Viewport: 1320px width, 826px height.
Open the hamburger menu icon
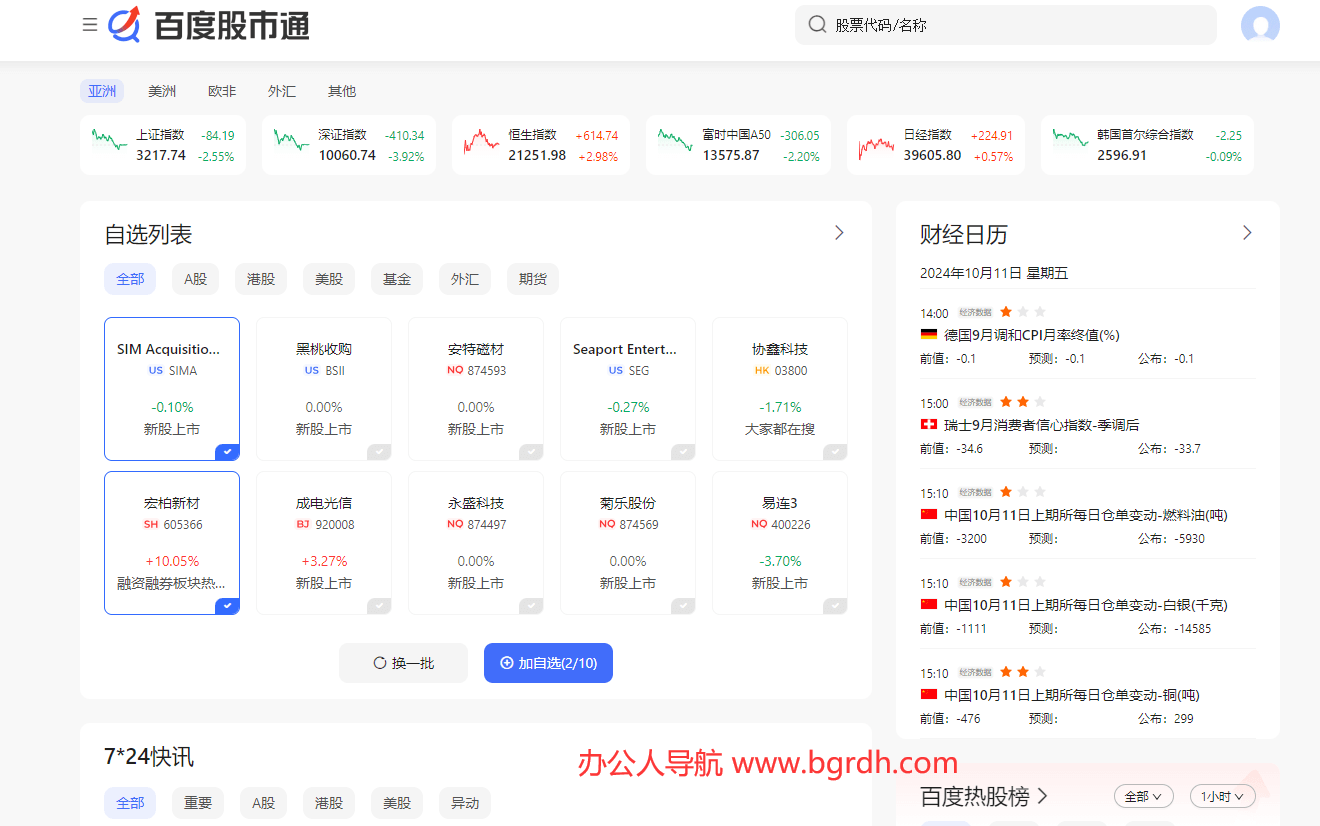(x=90, y=25)
